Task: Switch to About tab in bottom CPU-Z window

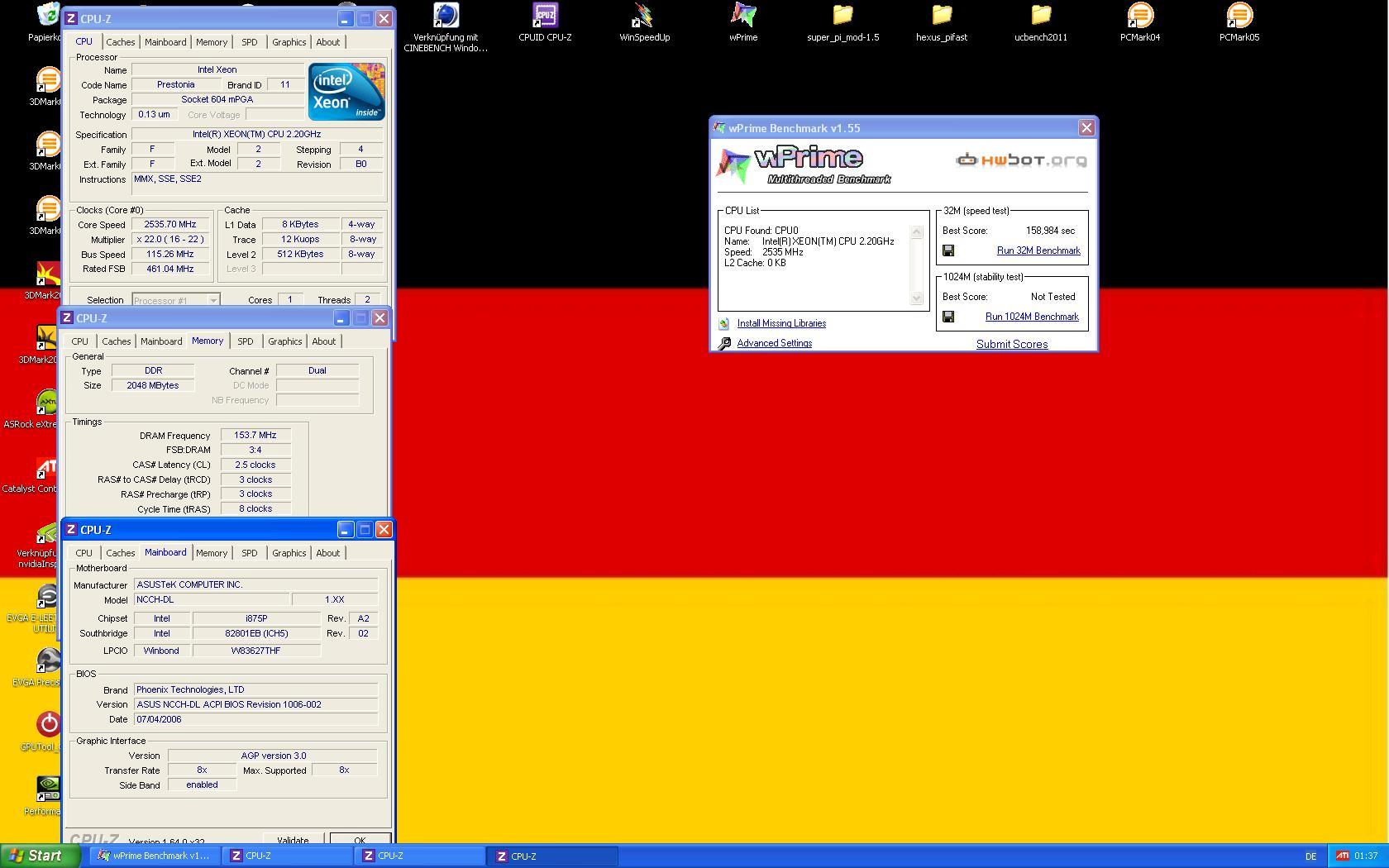Action: [328, 553]
